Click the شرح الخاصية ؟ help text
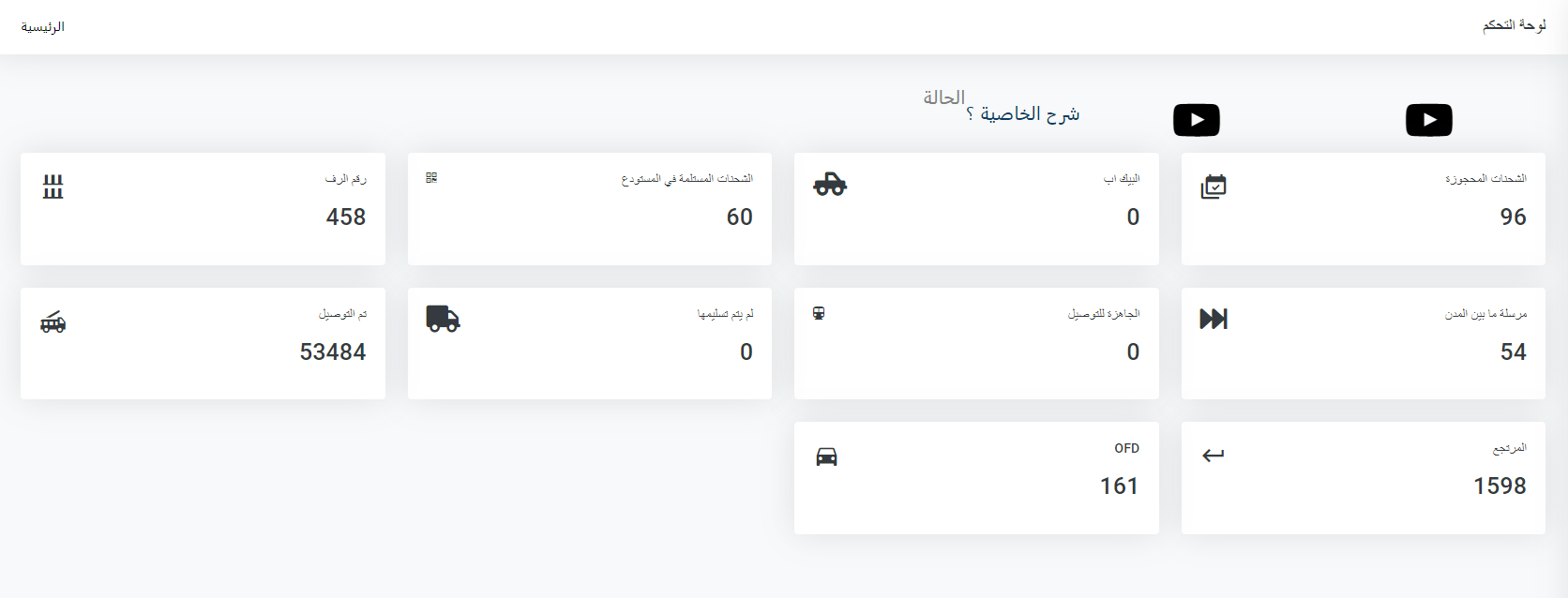Image resolution: width=1568 pixels, height=598 pixels. [1023, 114]
